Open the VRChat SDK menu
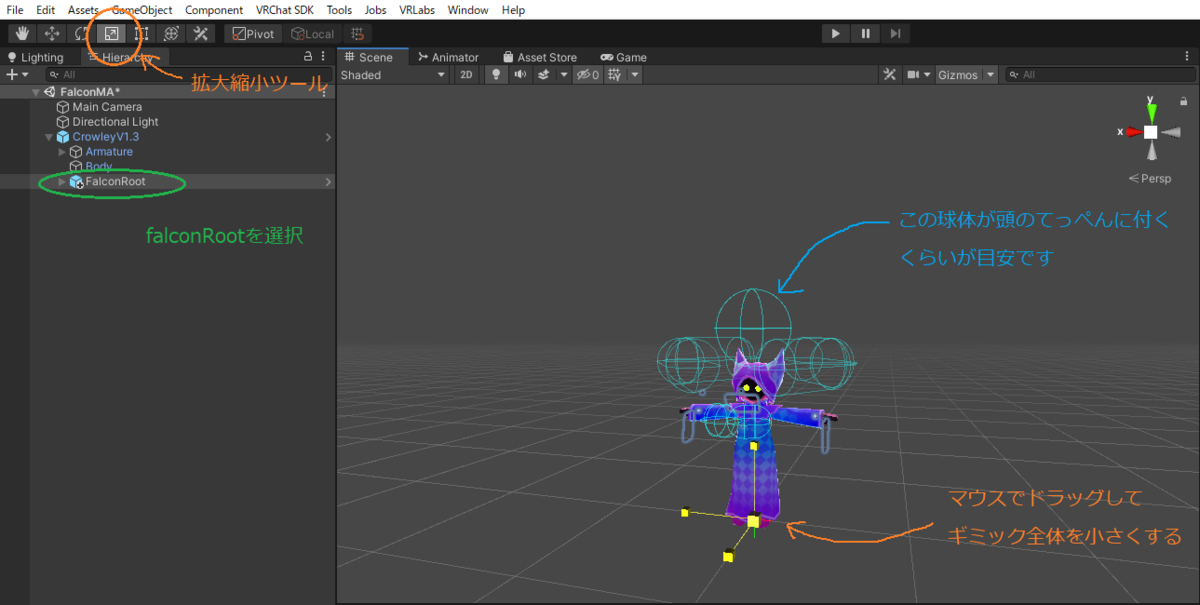Image resolution: width=1200 pixels, height=605 pixels. (285, 10)
